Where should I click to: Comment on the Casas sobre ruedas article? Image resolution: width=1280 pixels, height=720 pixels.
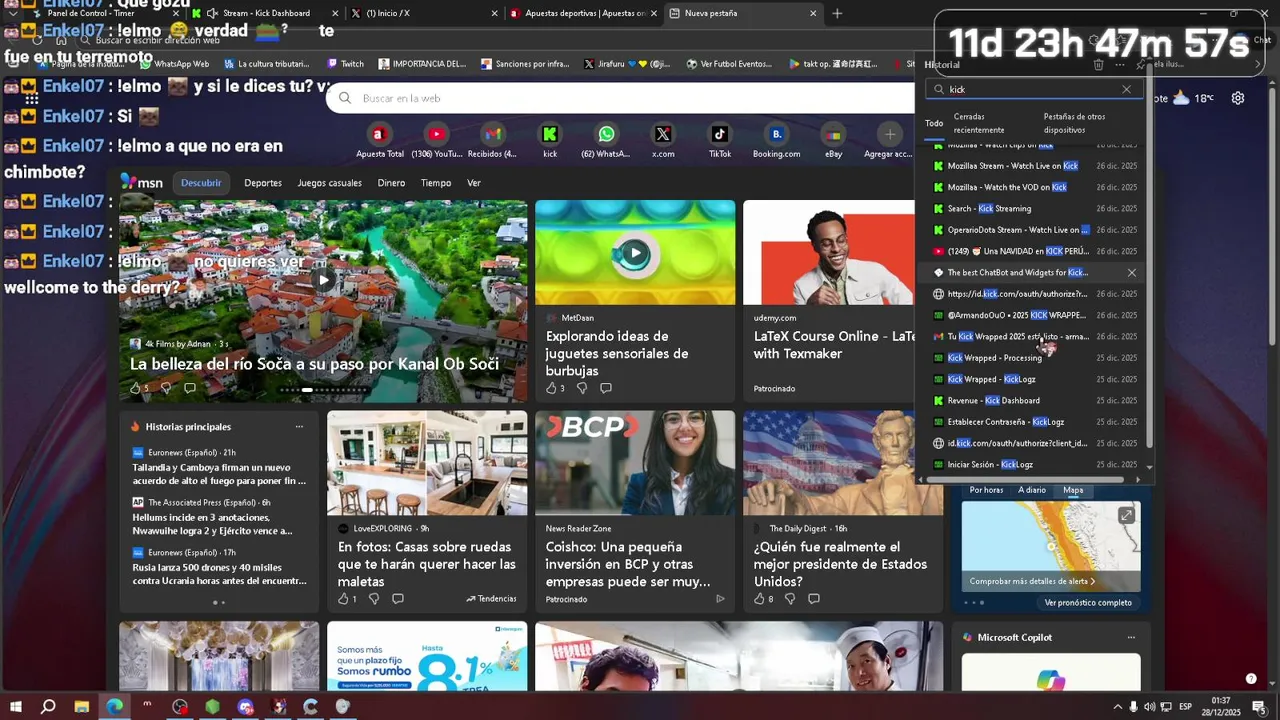[x=398, y=599]
